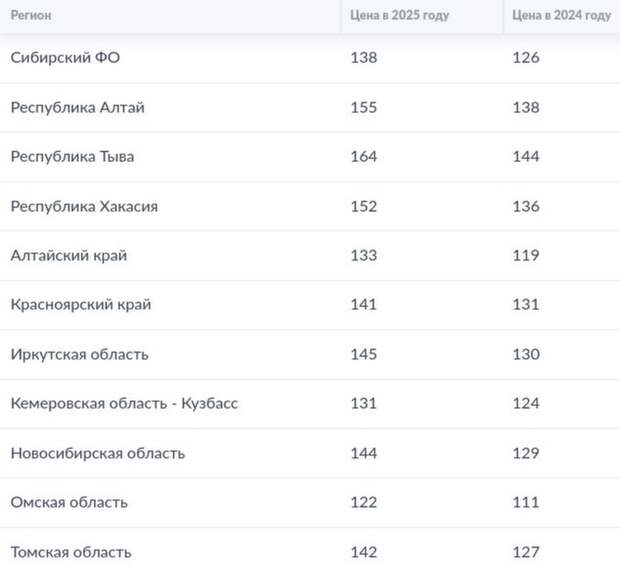Click the Цена в 2024 году header

tap(561, 15)
